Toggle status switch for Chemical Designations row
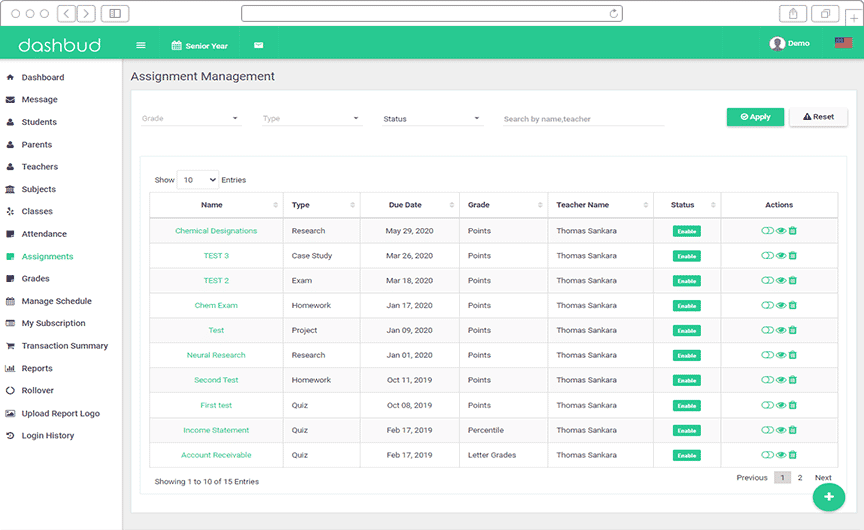864x530 pixels. pyautogui.click(x=767, y=231)
